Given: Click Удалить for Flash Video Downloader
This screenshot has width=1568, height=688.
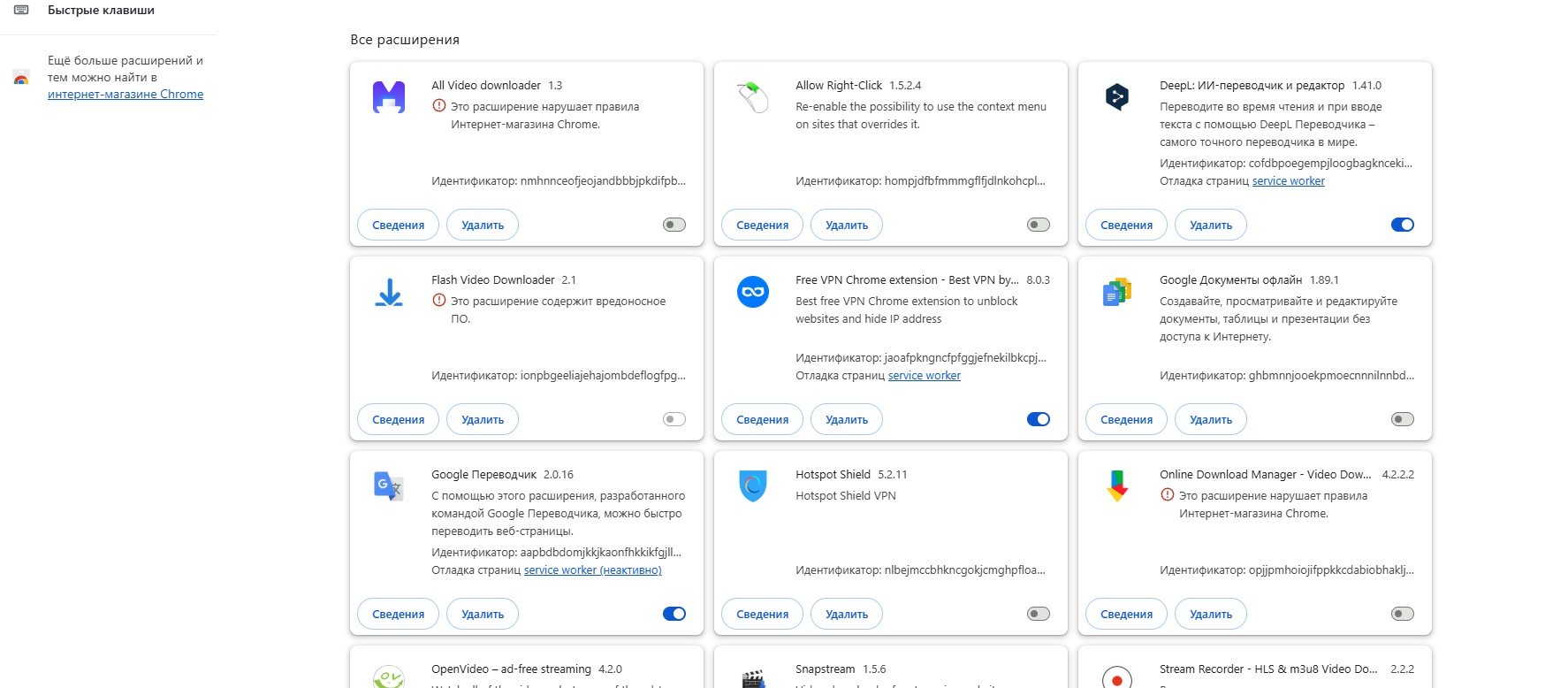Looking at the screenshot, I should point(483,419).
